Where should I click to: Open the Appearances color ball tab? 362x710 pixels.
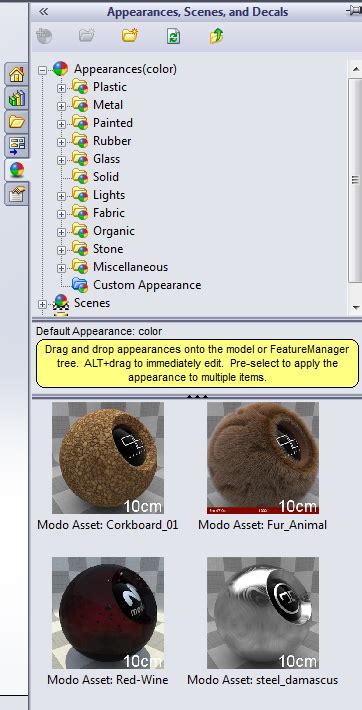coord(17,170)
